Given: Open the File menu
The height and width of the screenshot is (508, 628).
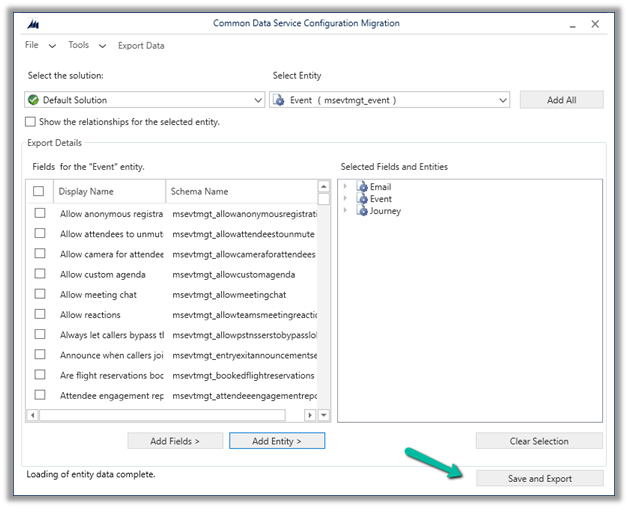Looking at the screenshot, I should pyautogui.click(x=32, y=45).
